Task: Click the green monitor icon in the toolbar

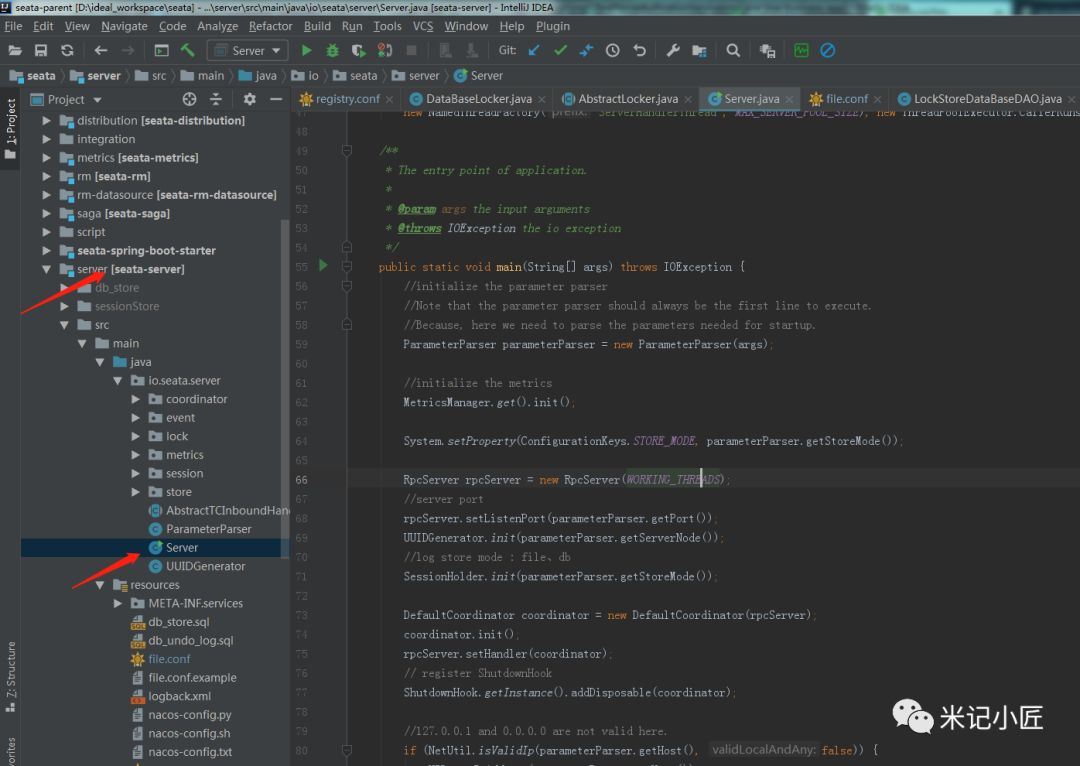Action: tap(801, 50)
